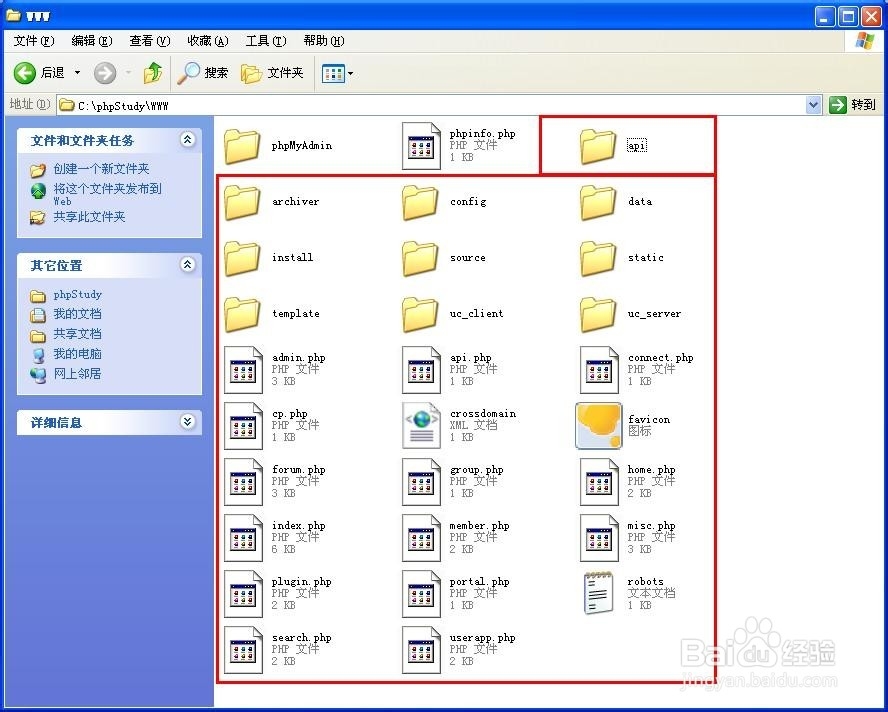Close the WWW explorer window
This screenshot has width=888, height=712.
[x=871, y=17]
